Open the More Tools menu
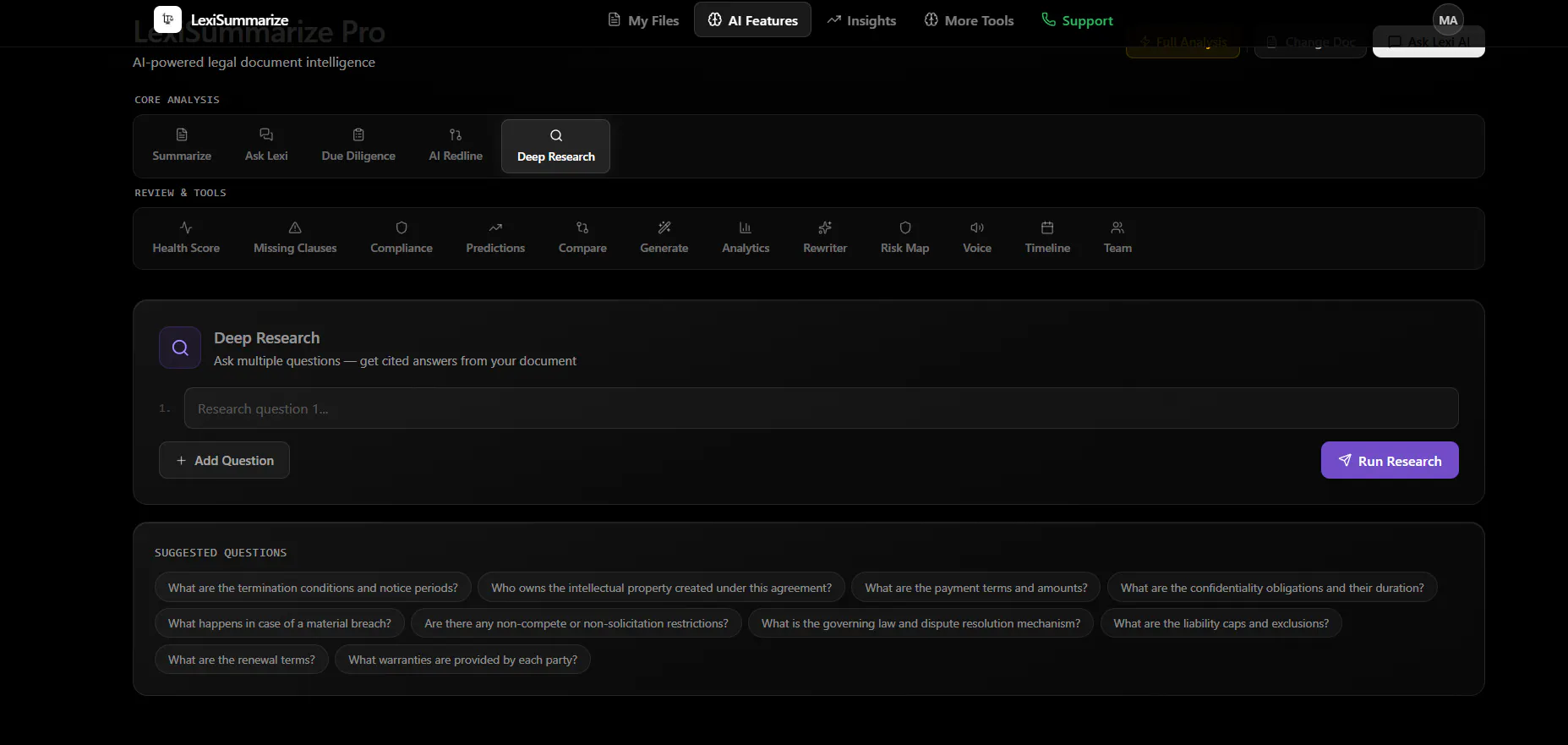 (x=969, y=20)
